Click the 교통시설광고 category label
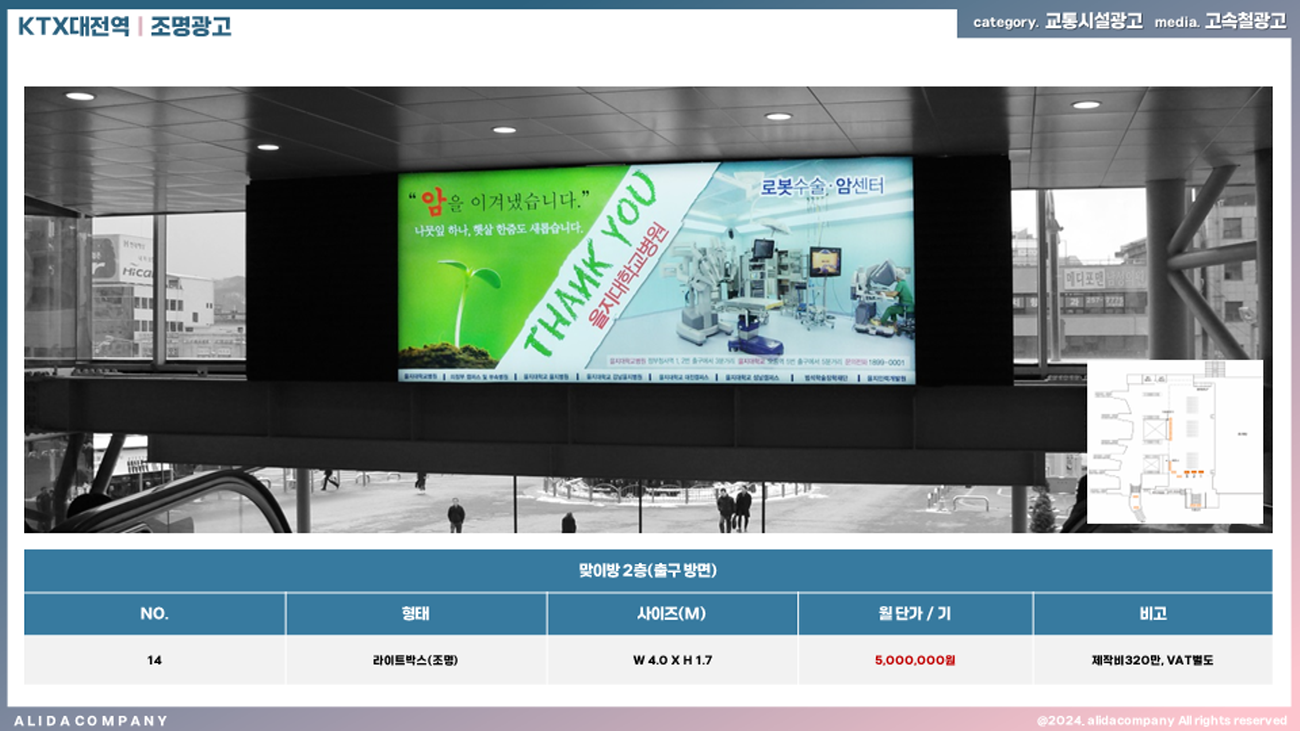This screenshot has height=731, width=1300. (1093, 22)
